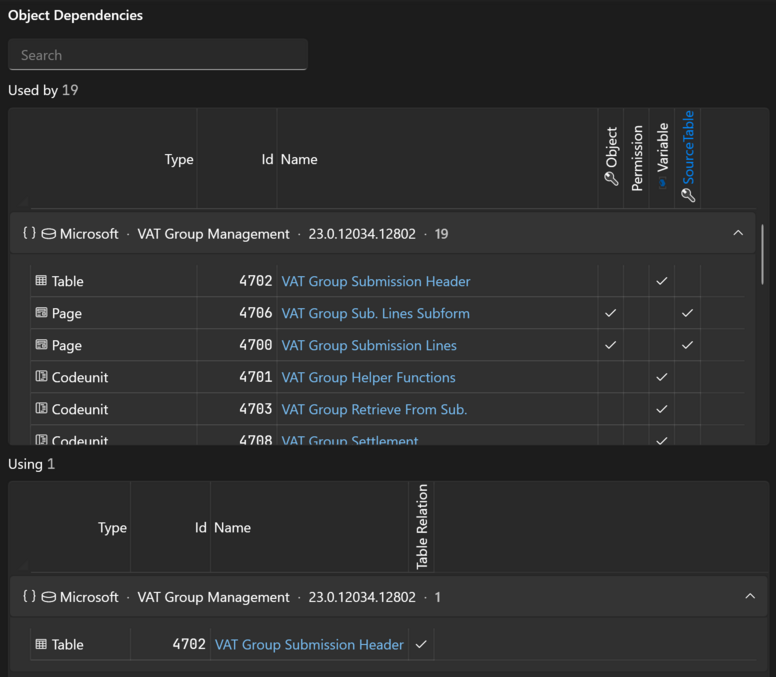The width and height of the screenshot is (776, 677).
Task: Select Id 4701 cell
Action: point(256,377)
